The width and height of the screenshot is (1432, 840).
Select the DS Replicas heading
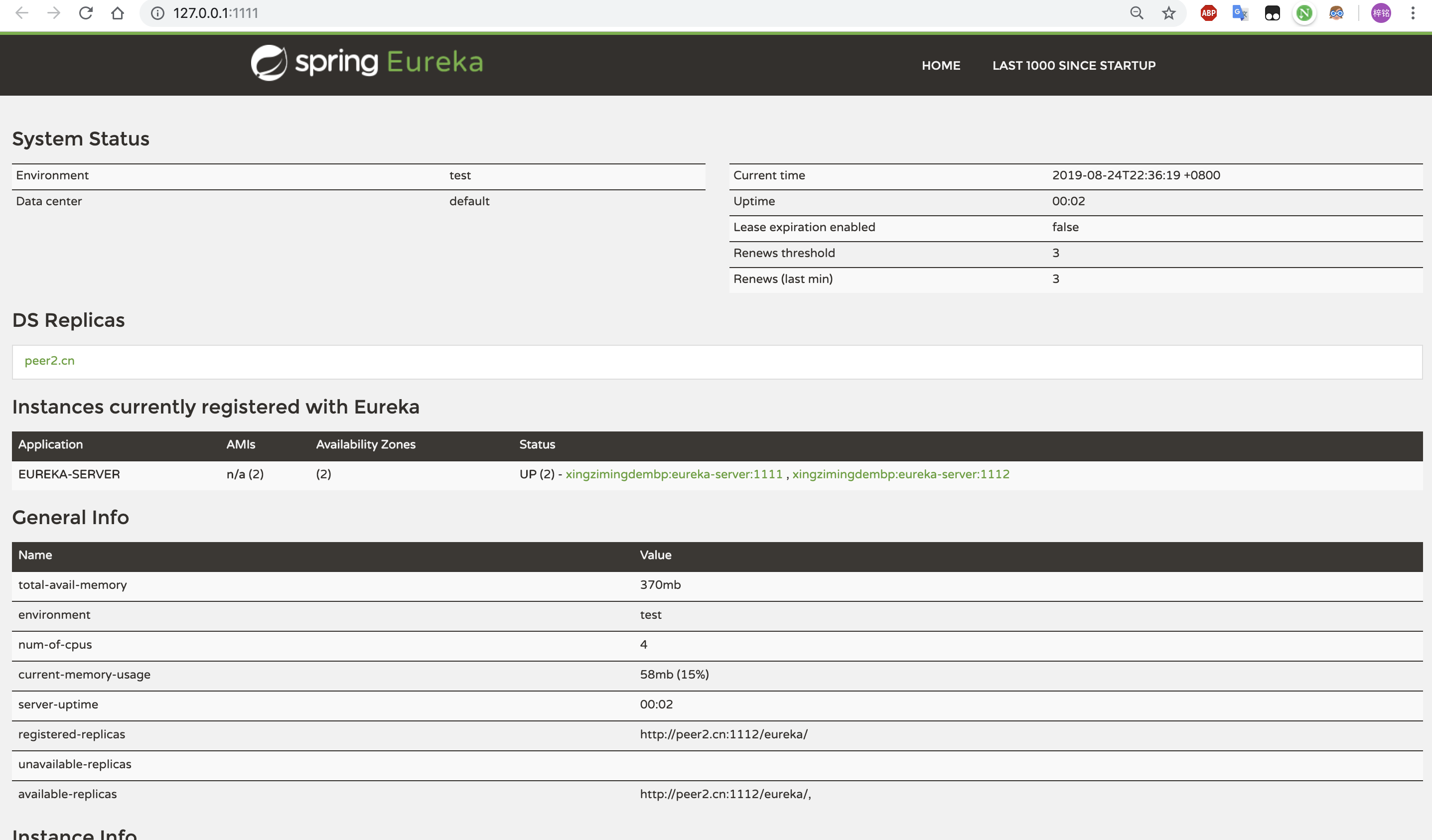tap(68, 320)
